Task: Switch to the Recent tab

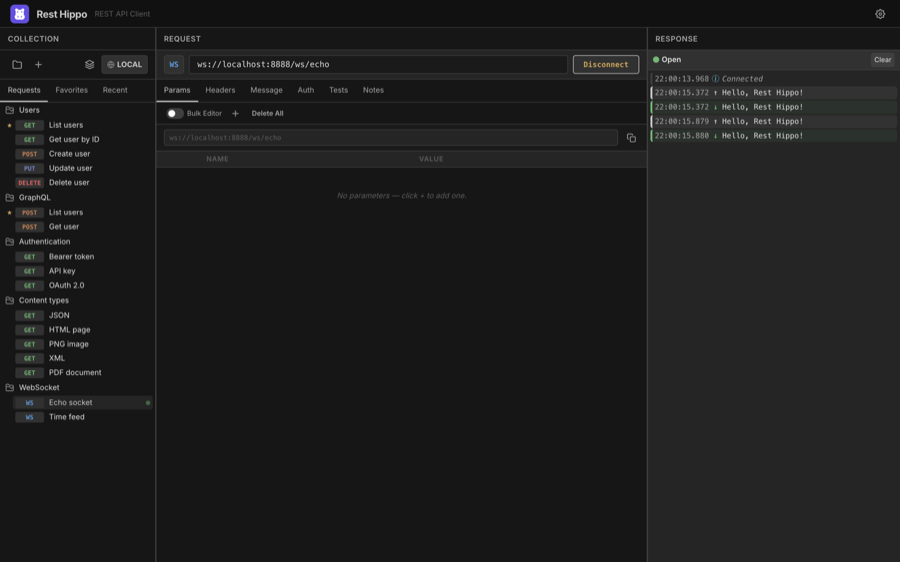Action: 115,90
